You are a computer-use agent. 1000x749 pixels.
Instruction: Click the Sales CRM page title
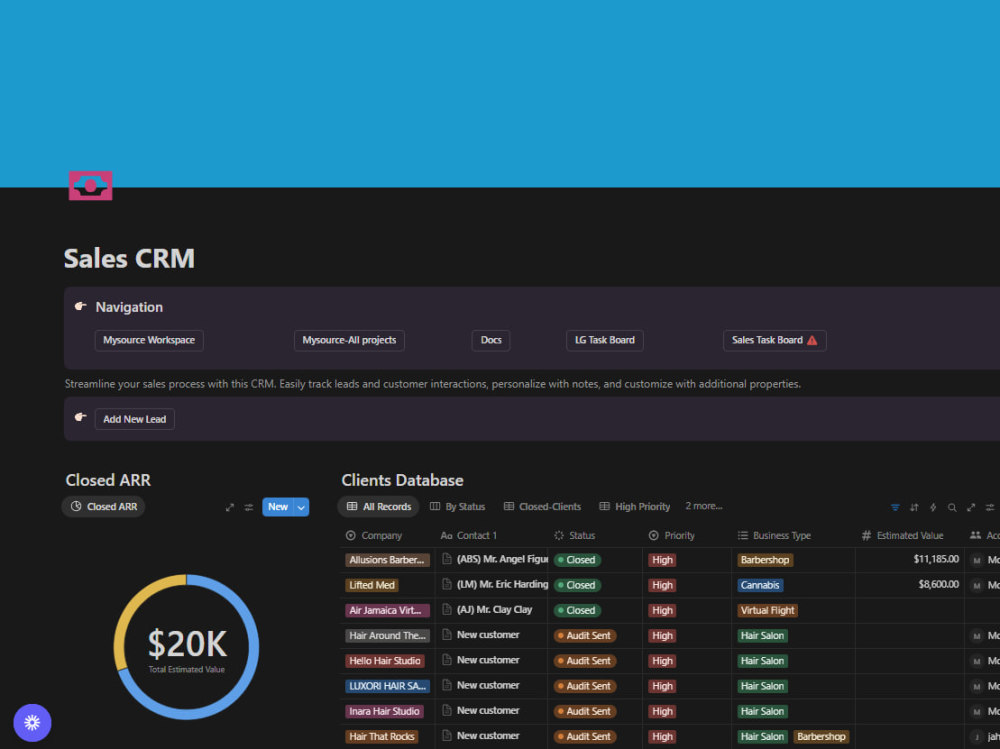click(129, 258)
